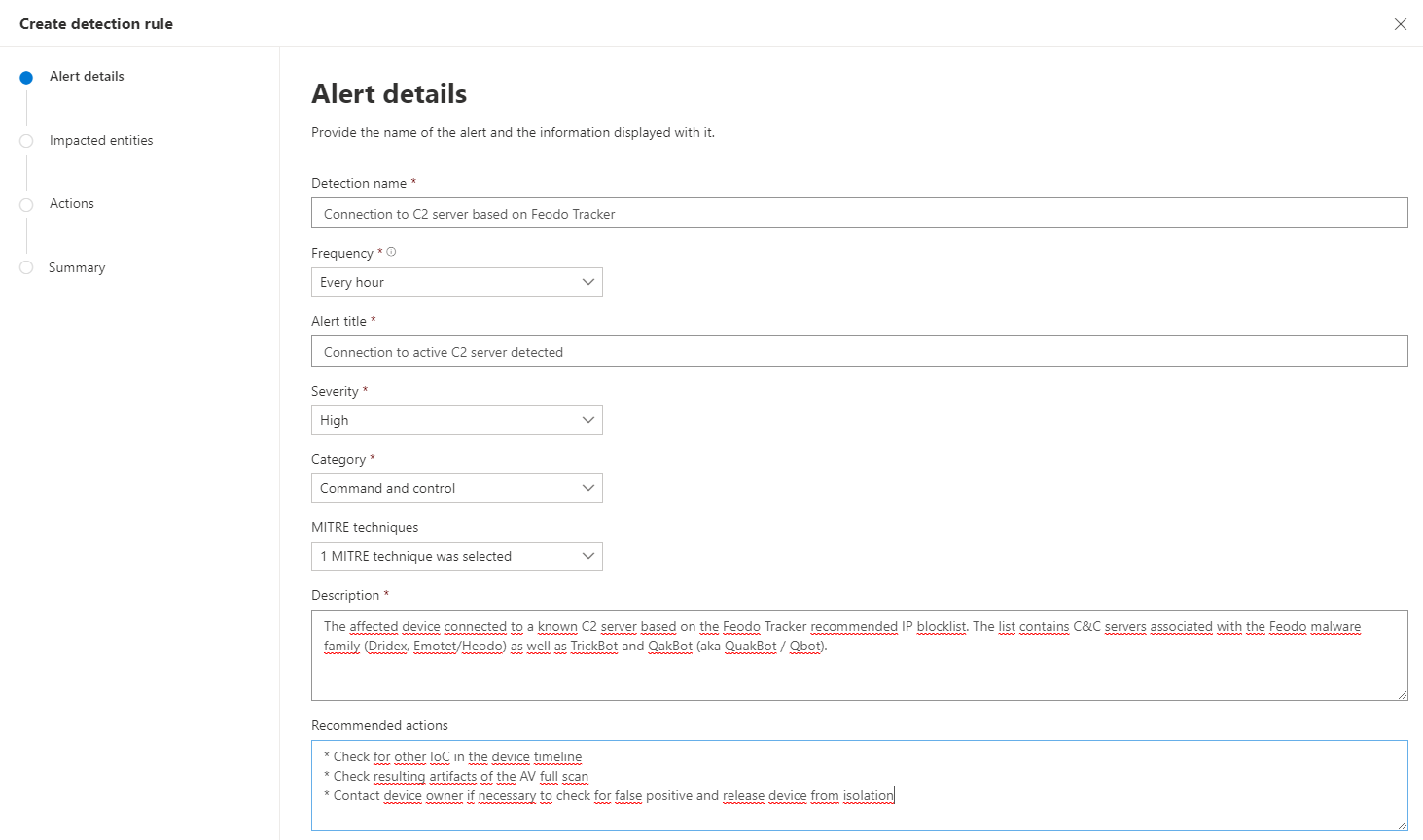This screenshot has height=840, width=1423.
Task: Jump to the Actions step
Action: pos(71,203)
